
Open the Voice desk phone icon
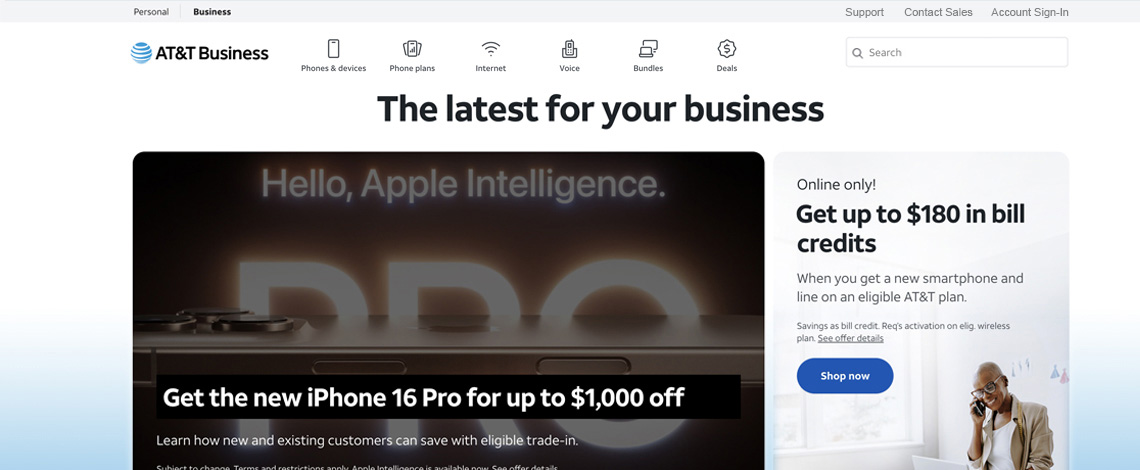click(569, 49)
